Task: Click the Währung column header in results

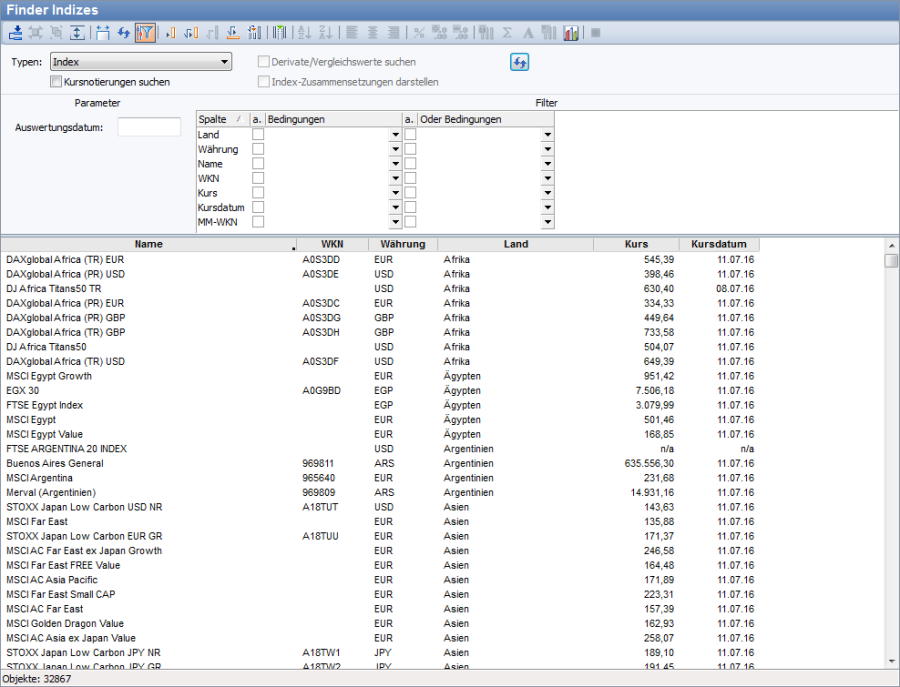Action: pyautogui.click(x=402, y=244)
